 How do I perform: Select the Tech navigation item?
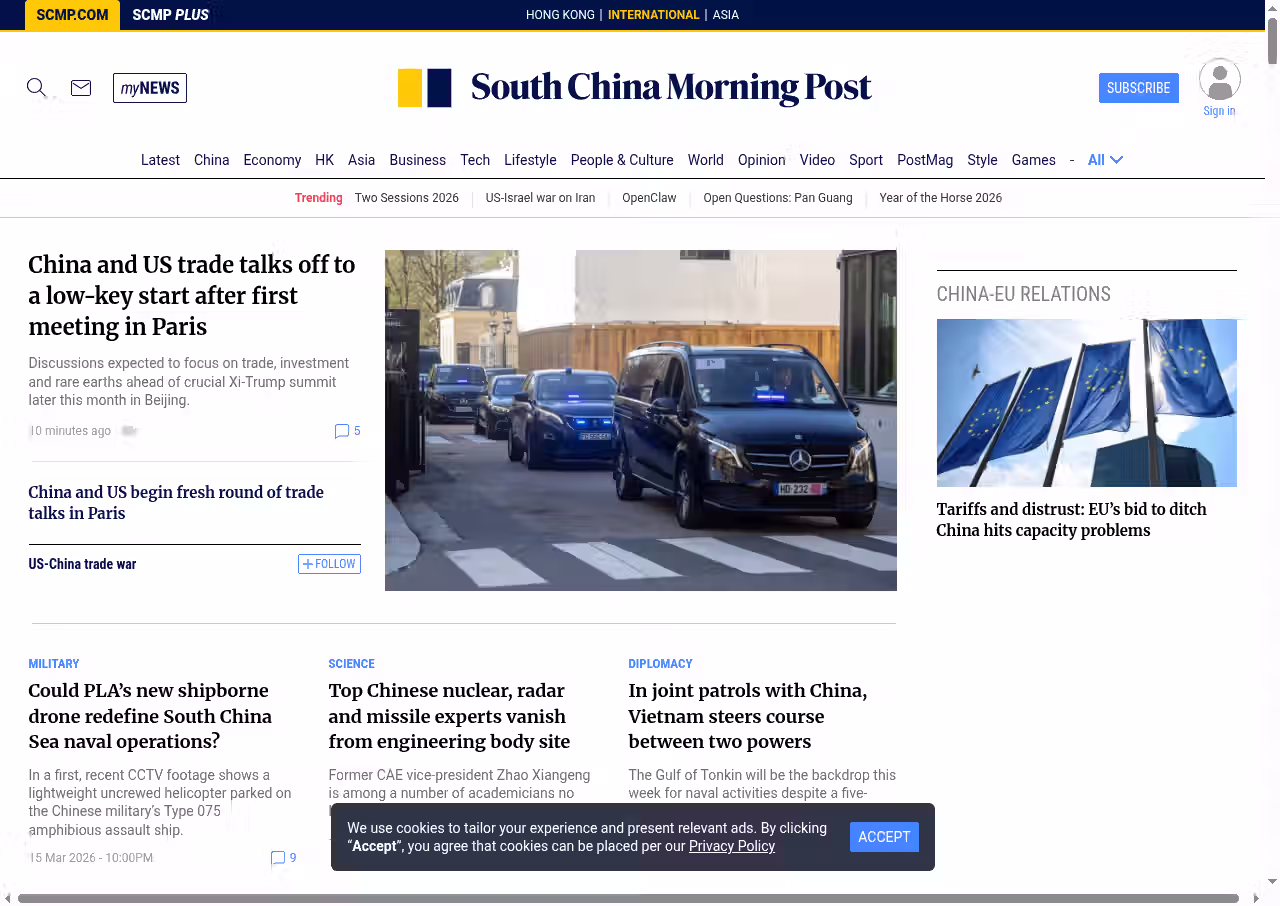[x=475, y=160]
